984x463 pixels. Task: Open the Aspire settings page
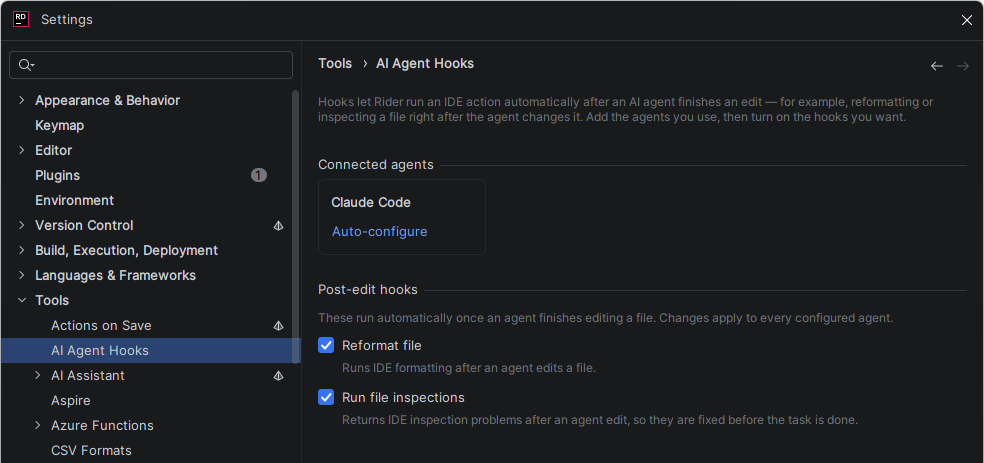coord(71,400)
